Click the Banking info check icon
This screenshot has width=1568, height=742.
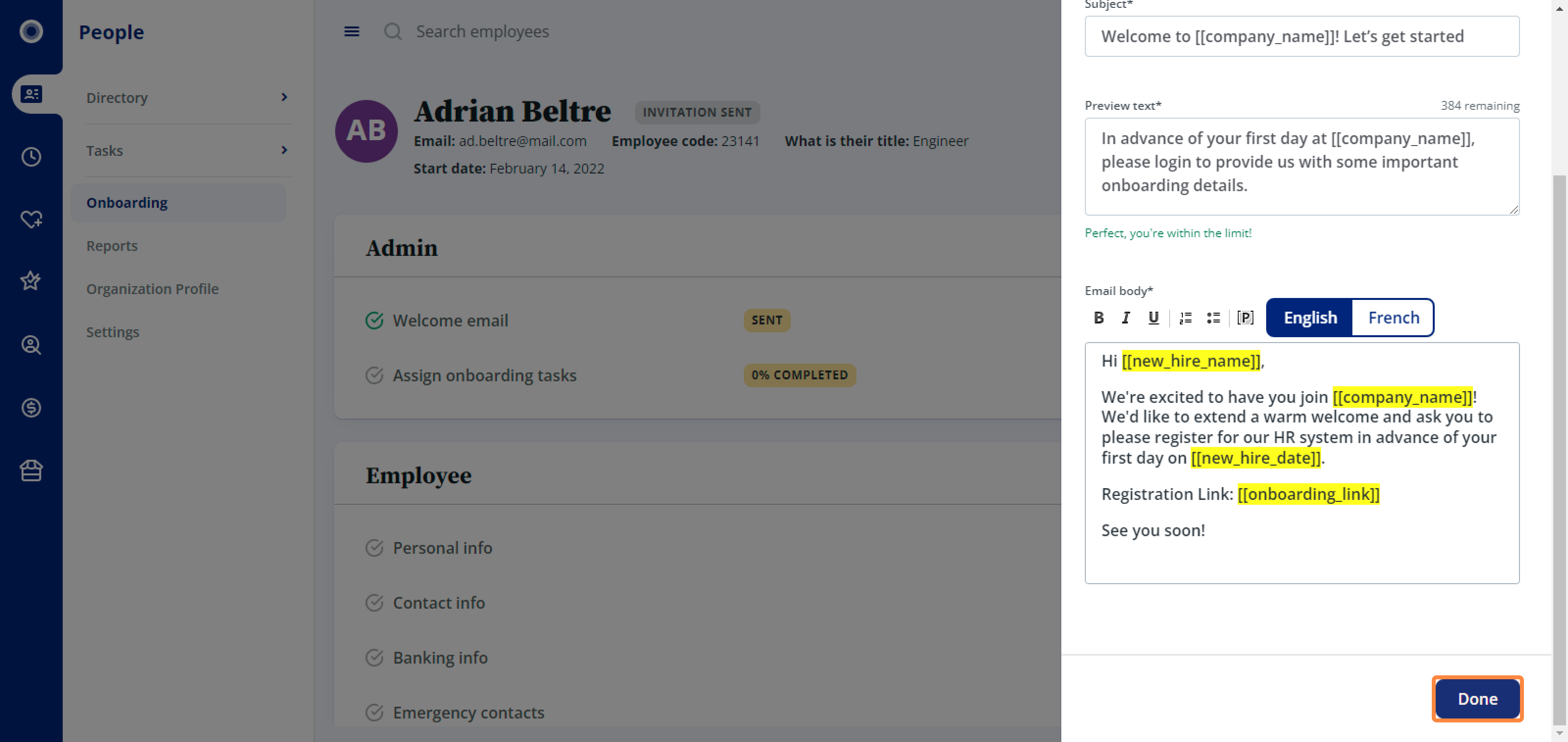(x=374, y=657)
